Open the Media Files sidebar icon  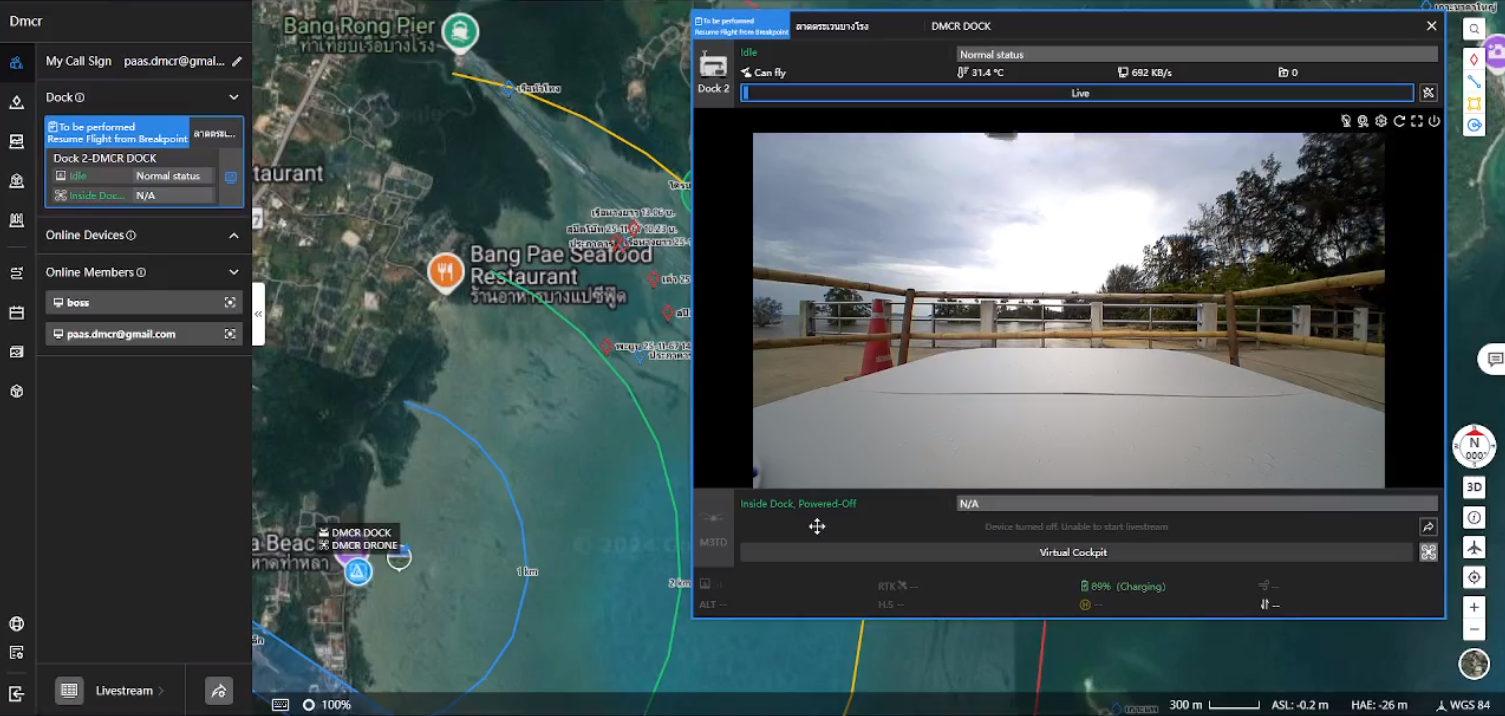[x=17, y=352]
